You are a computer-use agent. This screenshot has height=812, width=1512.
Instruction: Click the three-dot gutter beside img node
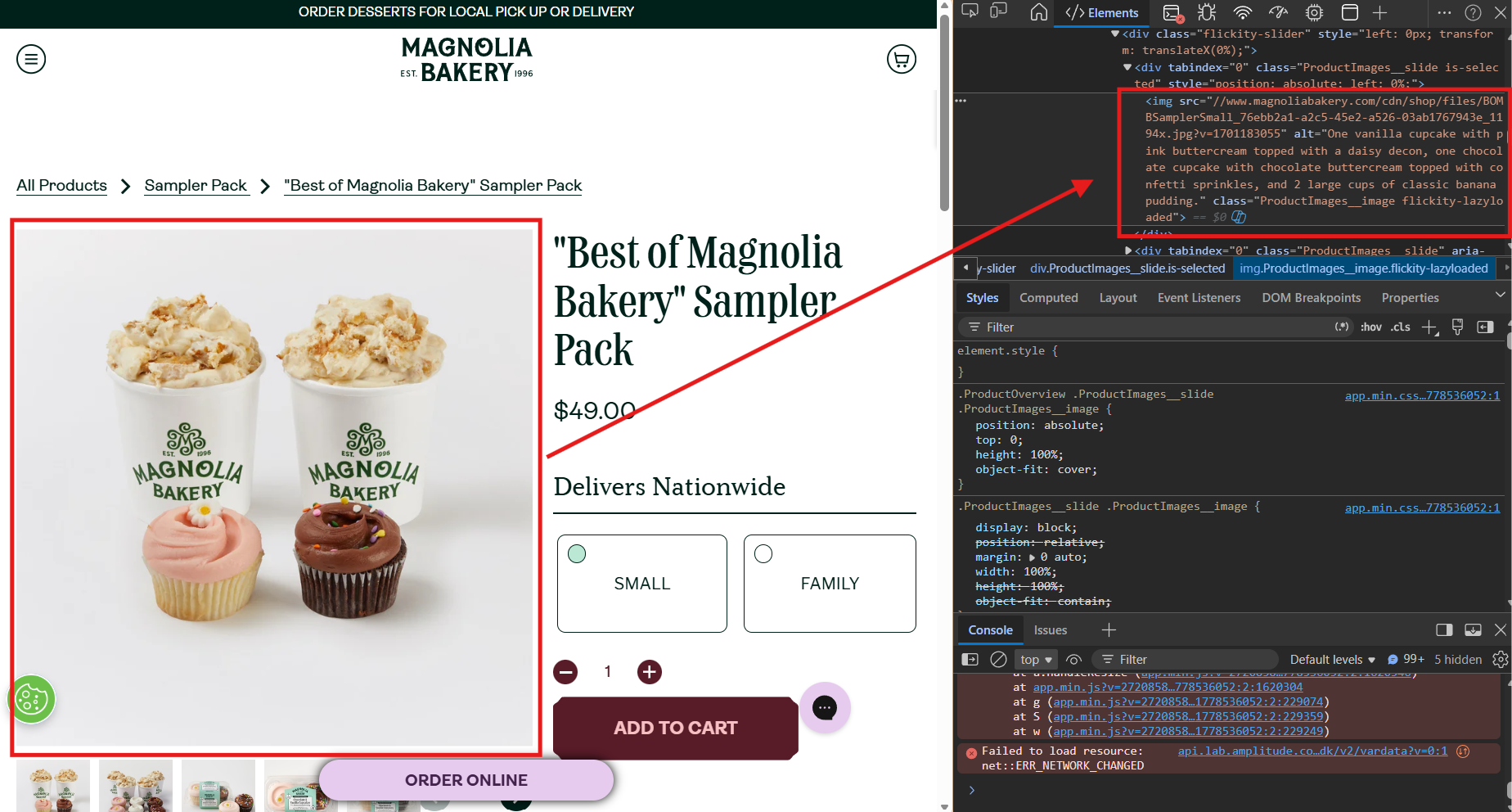tap(961, 101)
